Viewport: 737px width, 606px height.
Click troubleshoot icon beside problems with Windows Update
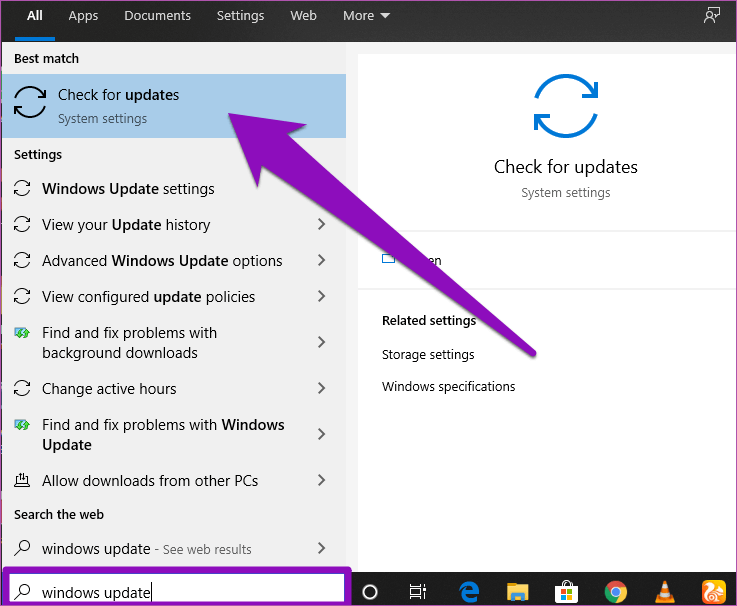(x=22, y=425)
